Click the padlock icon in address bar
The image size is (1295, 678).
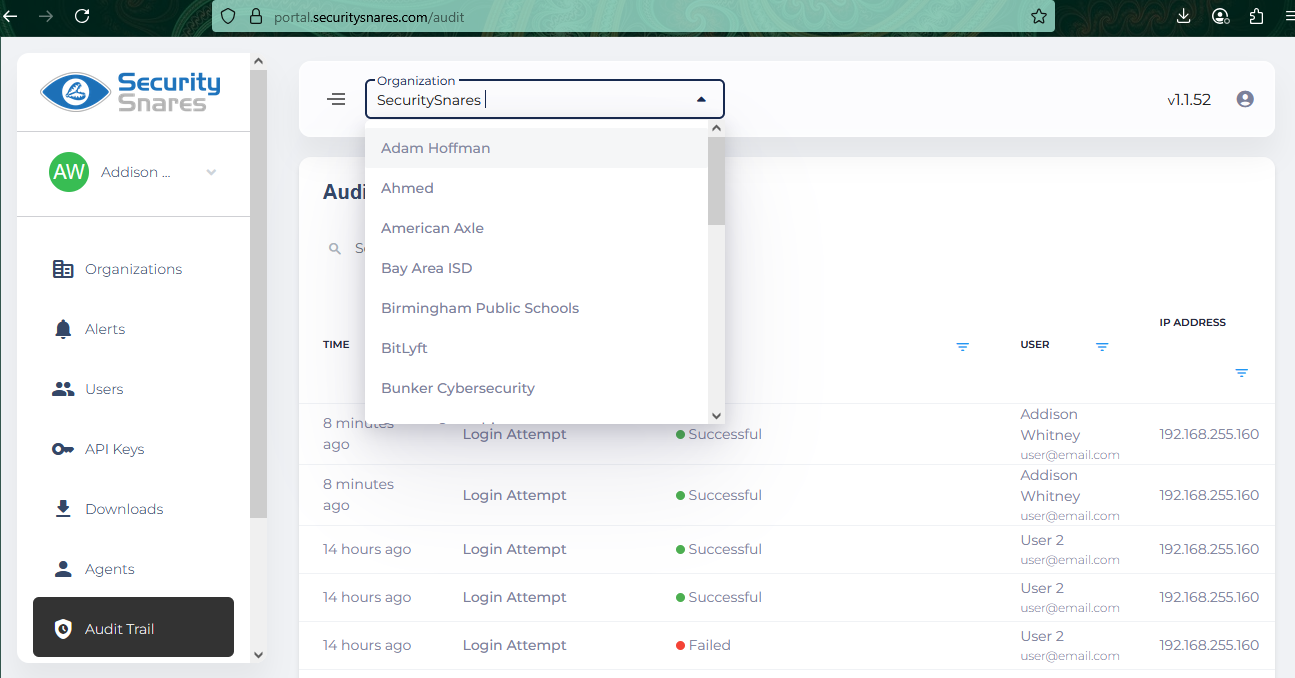tap(255, 16)
